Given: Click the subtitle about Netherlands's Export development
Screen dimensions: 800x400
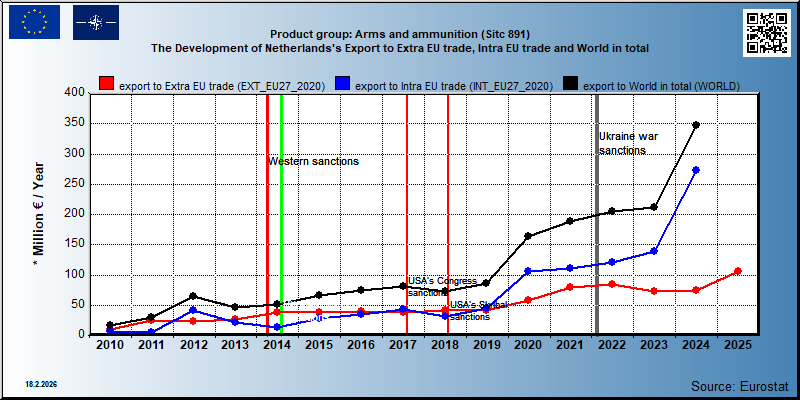Looking at the screenshot, I should point(400,48).
